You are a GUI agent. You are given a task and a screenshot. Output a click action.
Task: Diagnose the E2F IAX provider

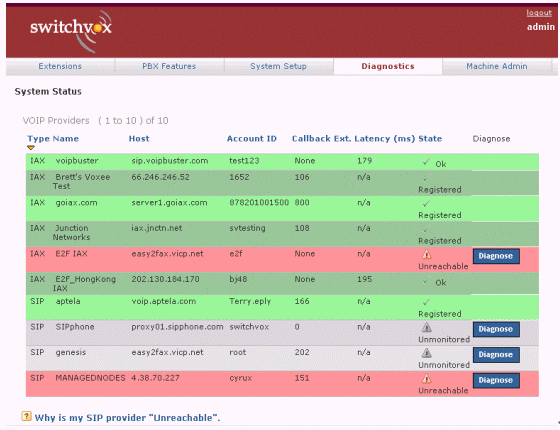pos(496,256)
